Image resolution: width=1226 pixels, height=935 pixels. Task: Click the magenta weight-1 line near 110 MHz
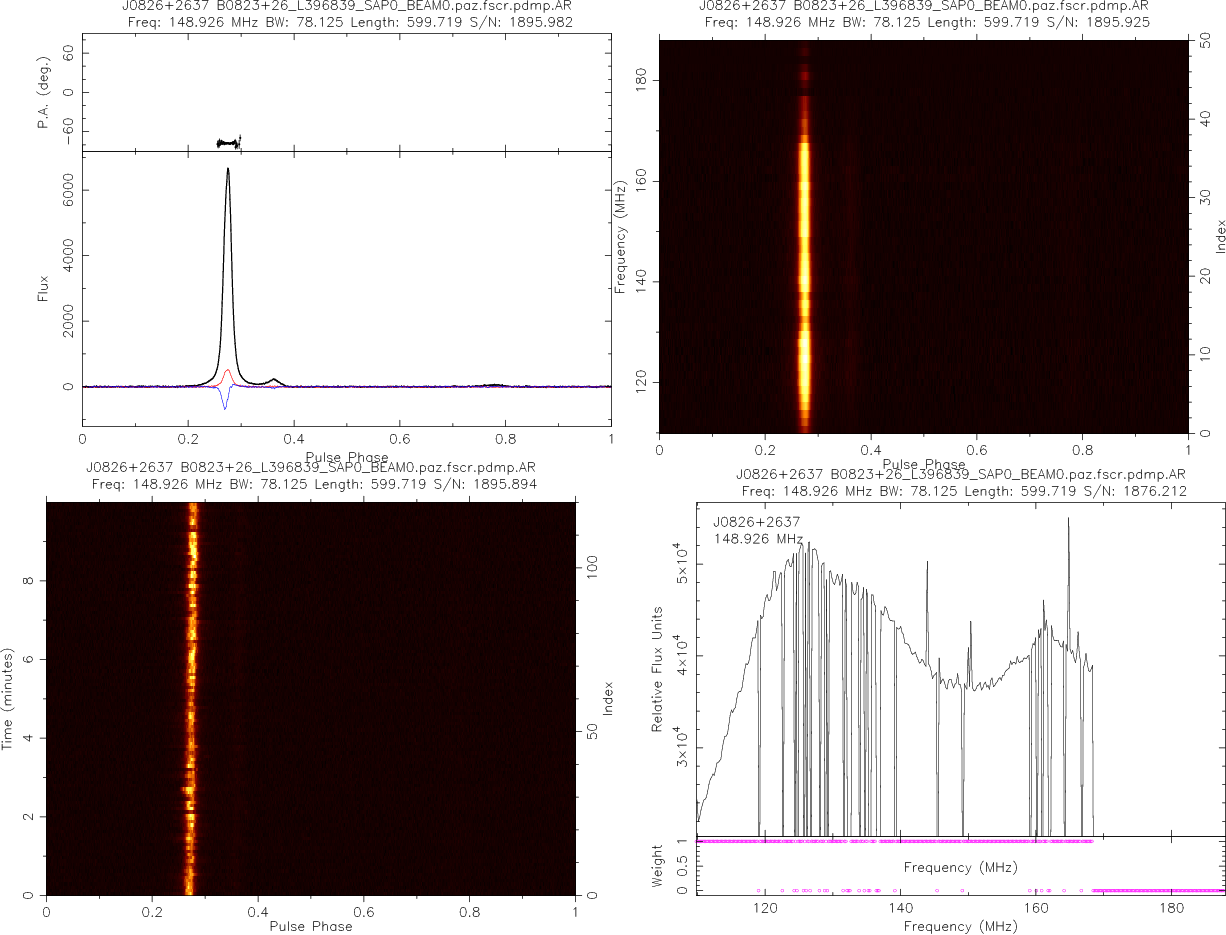720,842
